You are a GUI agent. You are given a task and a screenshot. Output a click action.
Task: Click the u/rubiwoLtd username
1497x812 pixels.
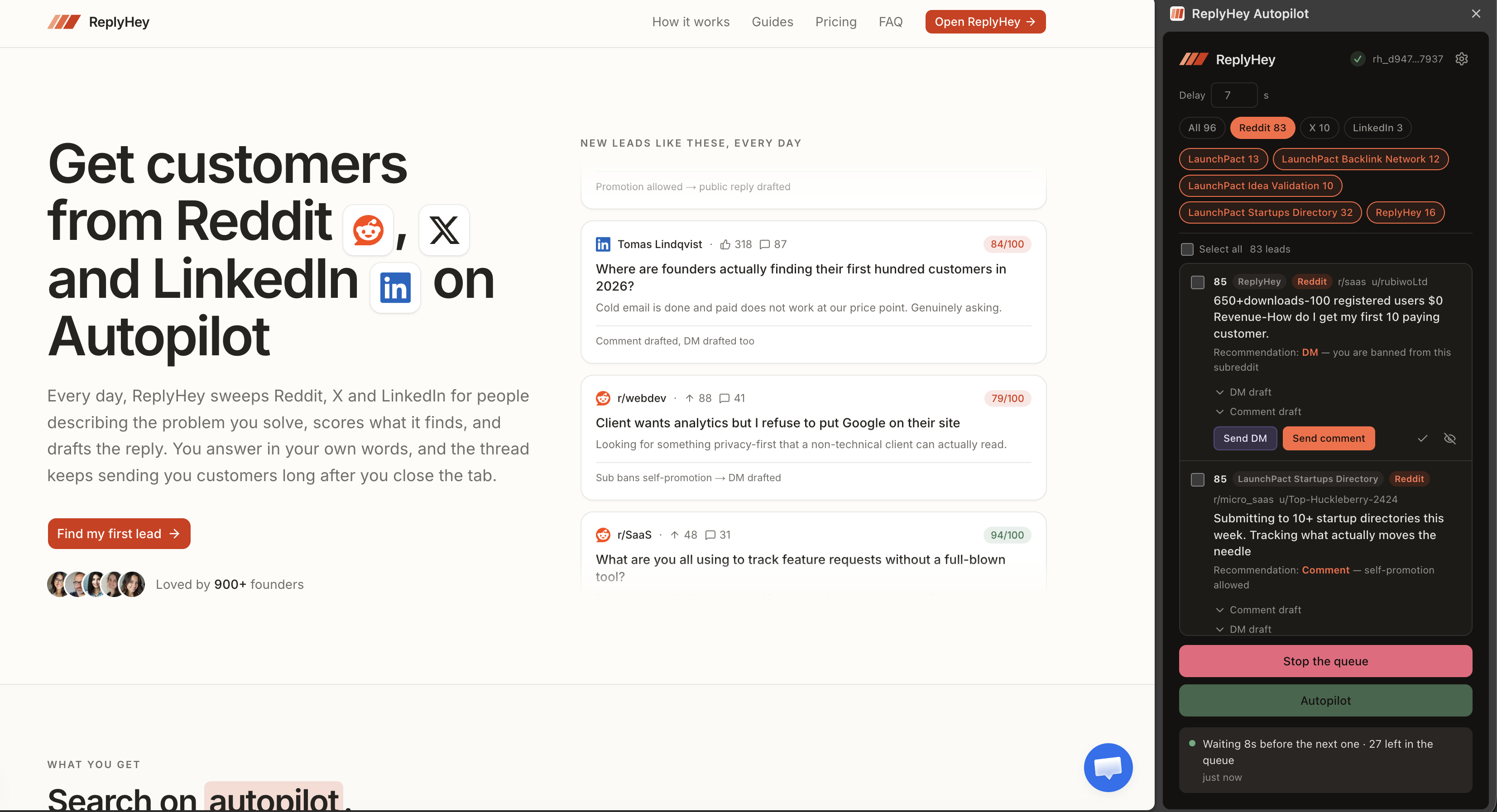pyautogui.click(x=1399, y=282)
